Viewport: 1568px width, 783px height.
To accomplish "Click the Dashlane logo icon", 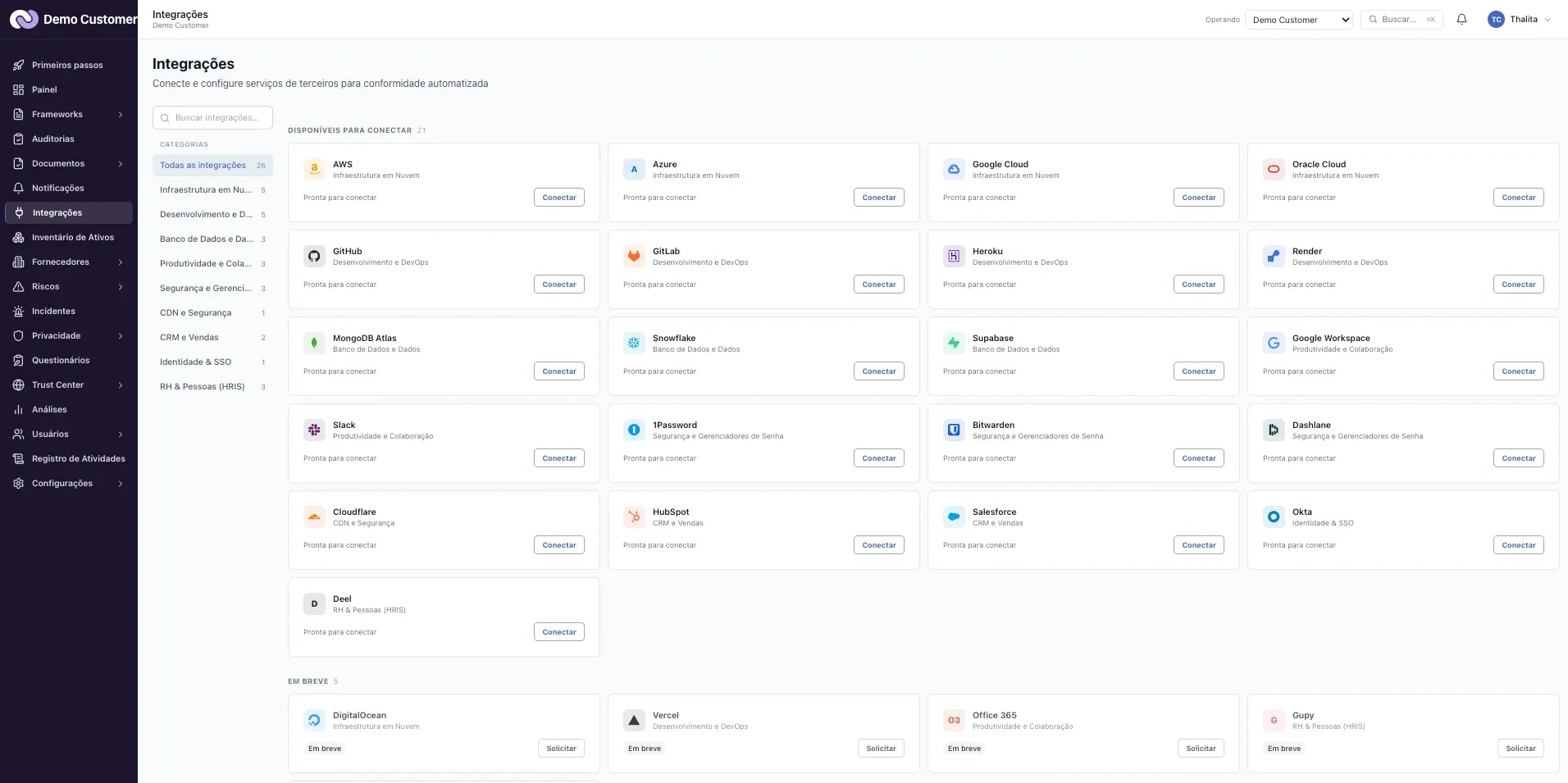I will point(1274,430).
